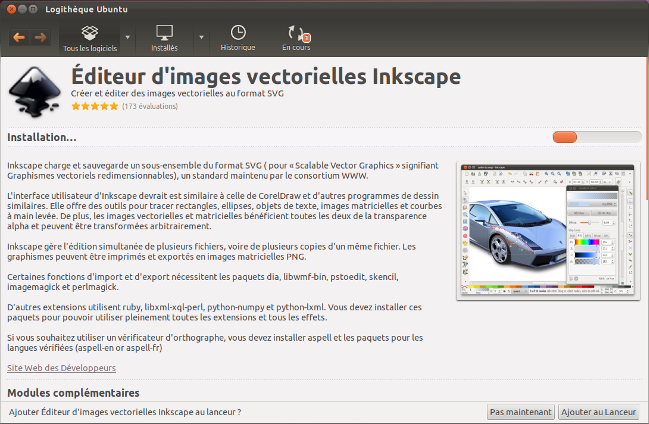Show the Installés software list
Image resolution: width=649 pixels, height=424 pixels.
(164, 38)
